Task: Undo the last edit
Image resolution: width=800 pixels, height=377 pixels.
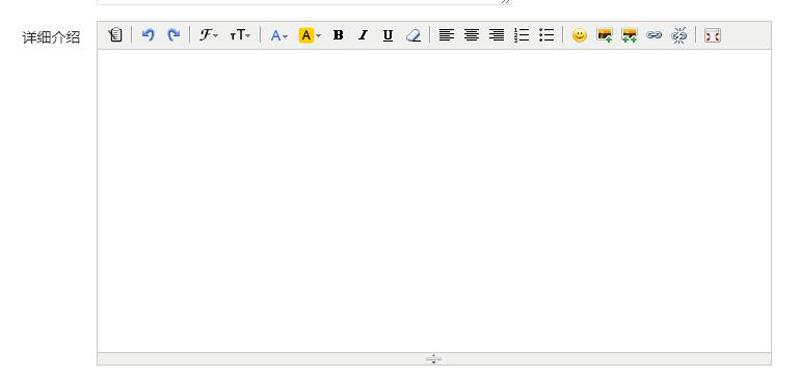Action: [x=148, y=35]
